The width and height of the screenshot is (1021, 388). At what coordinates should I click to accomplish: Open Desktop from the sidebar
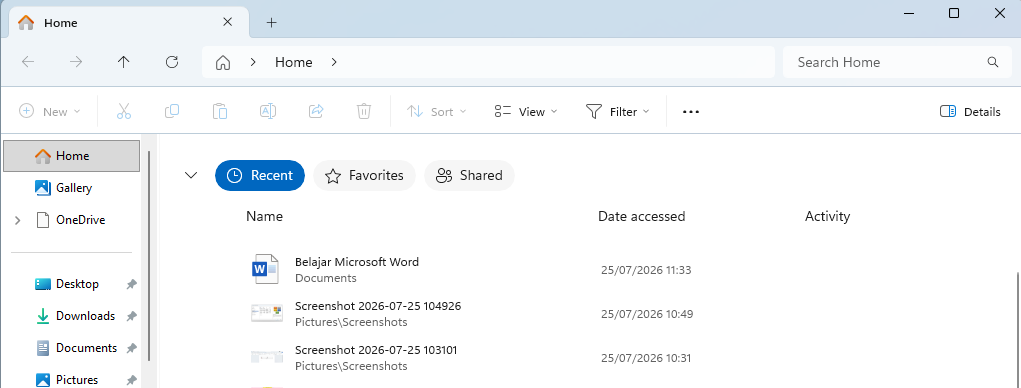(x=77, y=284)
